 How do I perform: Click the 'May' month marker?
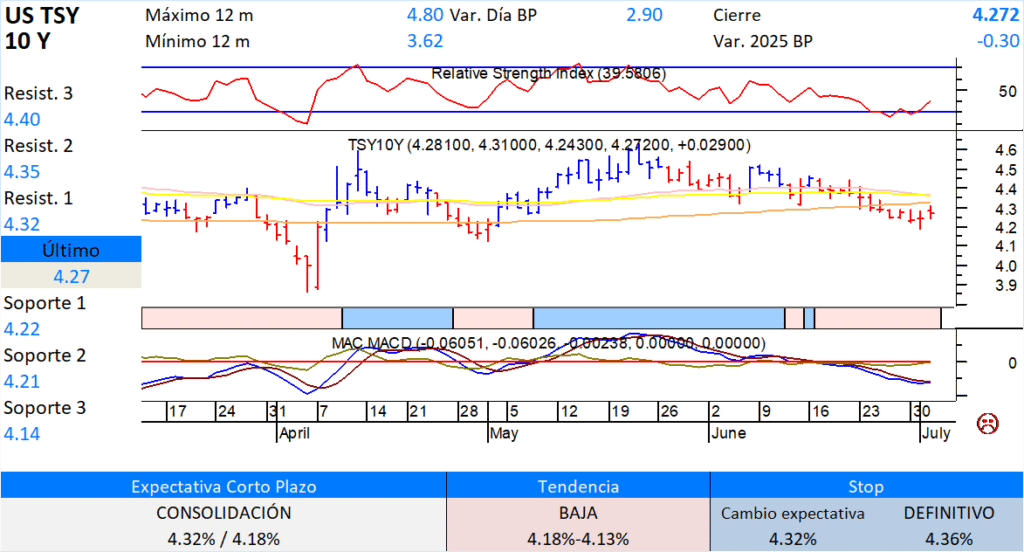coord(504,433)
